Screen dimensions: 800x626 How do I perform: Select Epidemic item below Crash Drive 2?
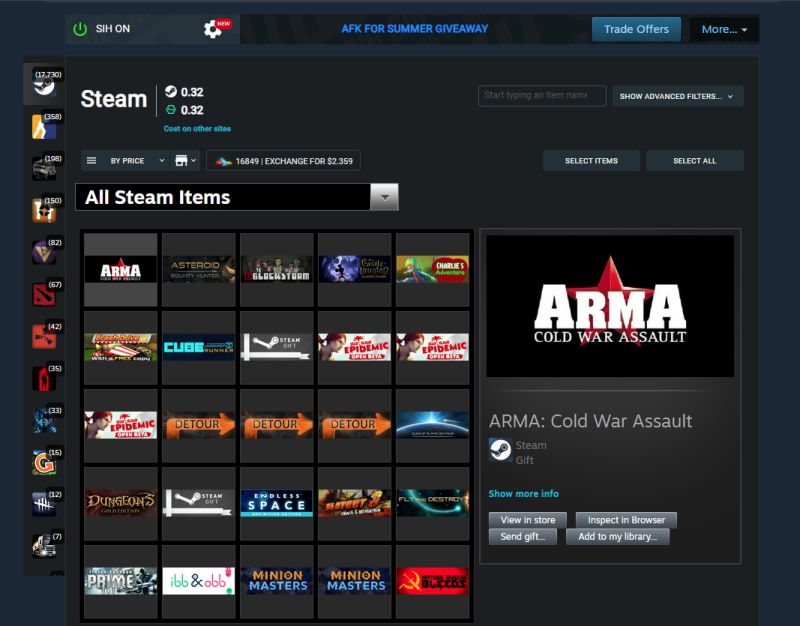120,425
